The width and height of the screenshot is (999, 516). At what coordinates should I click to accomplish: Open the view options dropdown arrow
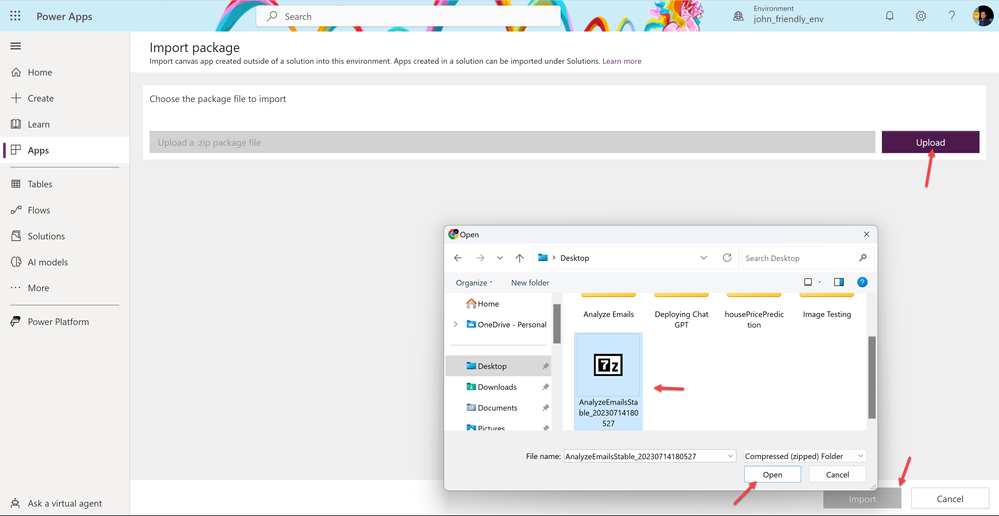[820, 282]
